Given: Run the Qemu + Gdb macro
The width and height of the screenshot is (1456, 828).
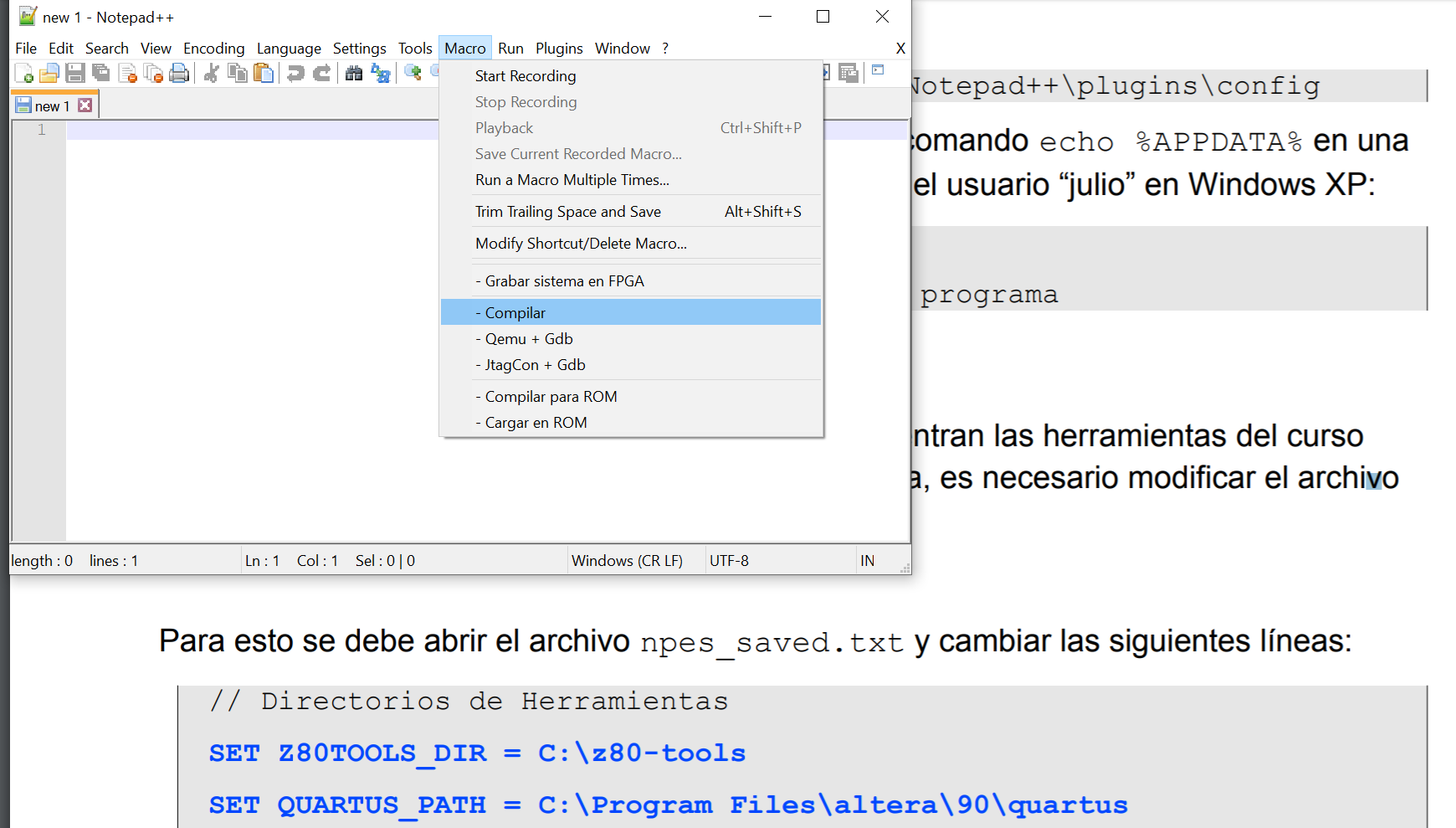Looking at the screenshot, I should tap(631, 338).
